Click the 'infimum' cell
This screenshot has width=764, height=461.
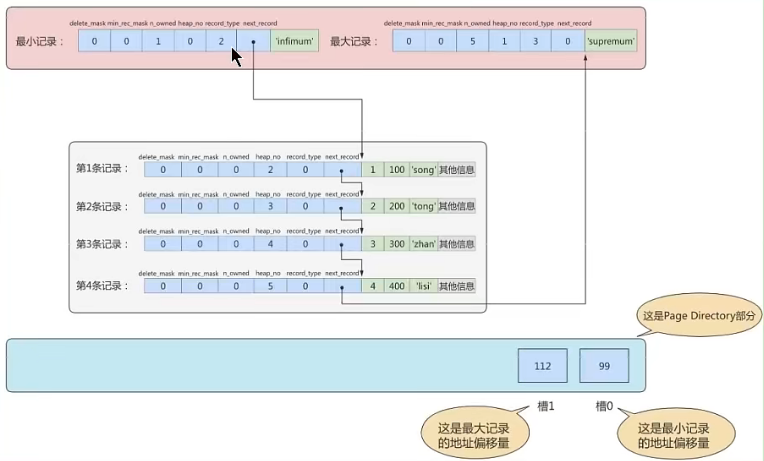[x=294, y=41]
